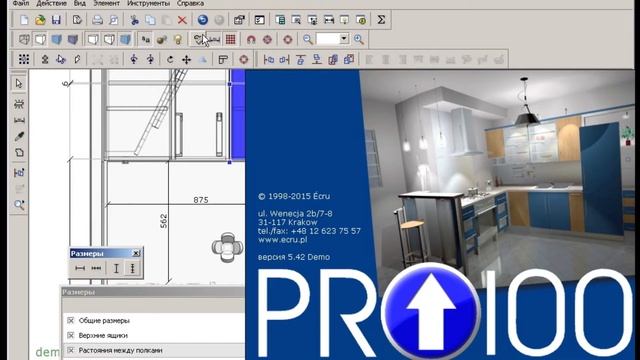Image resolution: width=640 pixels, height=360 pixels.
Task: Switch to wireframe view mode icon
Action: (24, 39)
